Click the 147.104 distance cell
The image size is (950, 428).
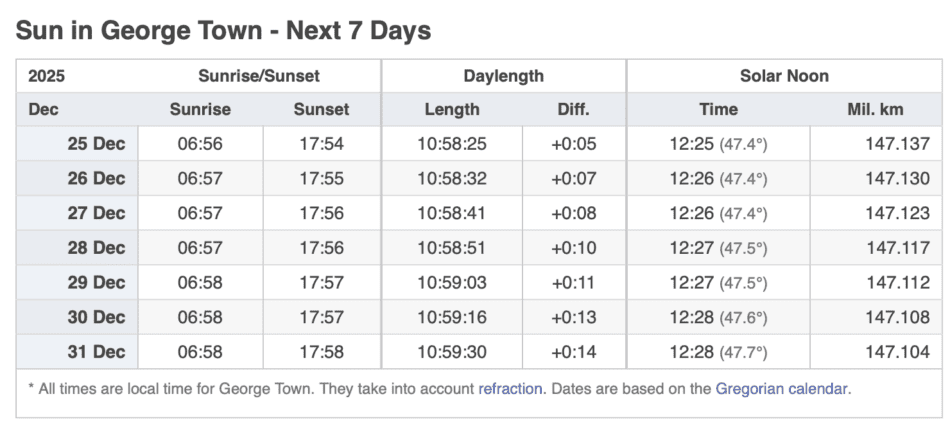897,352
